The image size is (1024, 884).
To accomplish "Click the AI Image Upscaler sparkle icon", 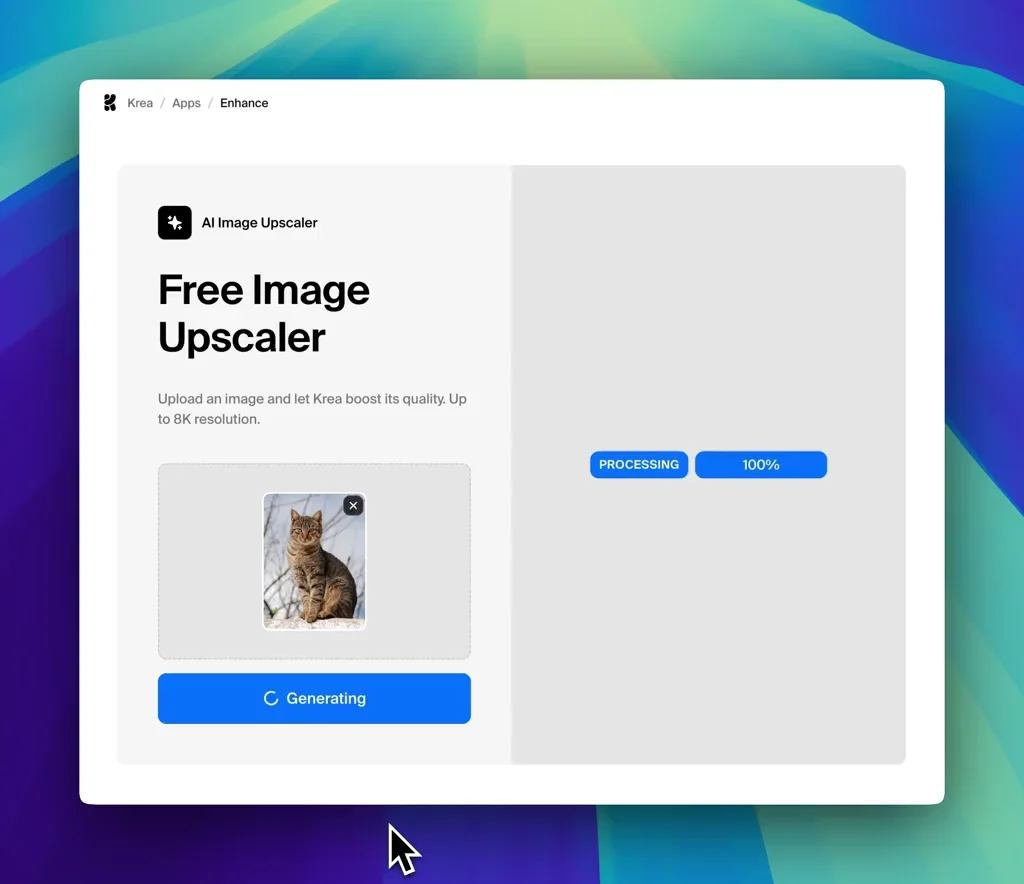I will [174, 223].
